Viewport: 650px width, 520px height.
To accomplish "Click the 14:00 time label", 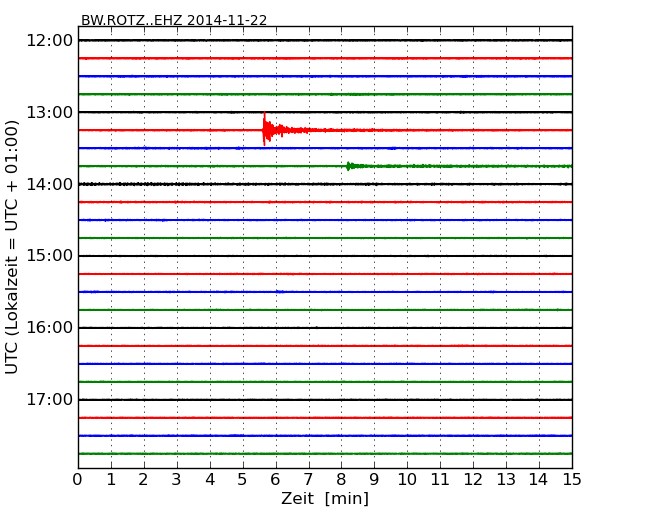I will click(50, 184).
